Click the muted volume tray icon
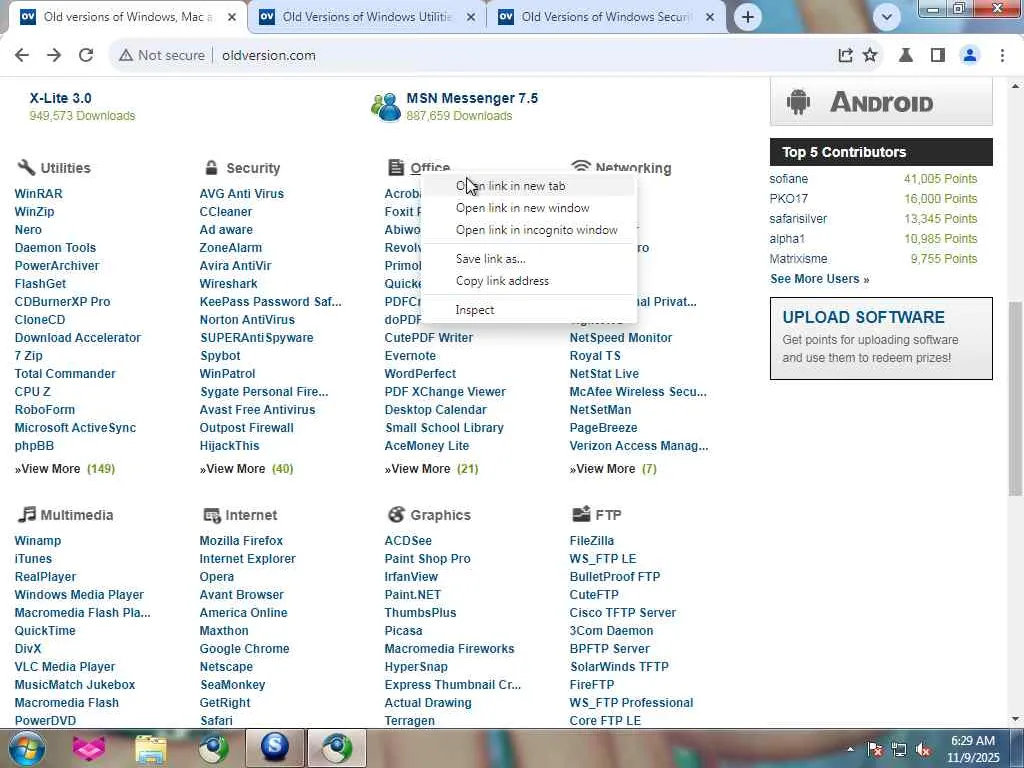 tap(923, 750)
